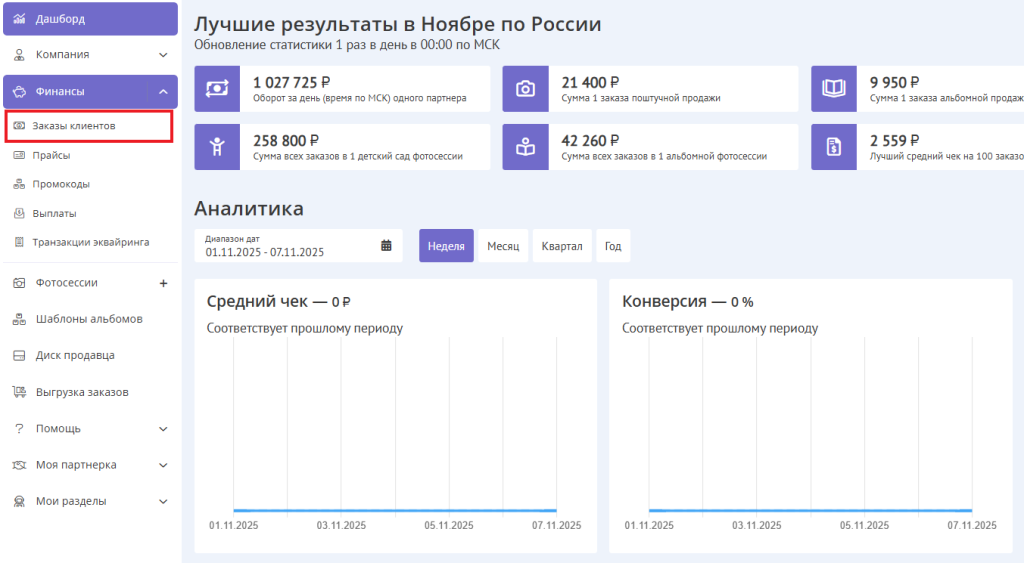Click the child icon beside 258 800 ₽
1024x563 pixels.
(x=217, y=147)
